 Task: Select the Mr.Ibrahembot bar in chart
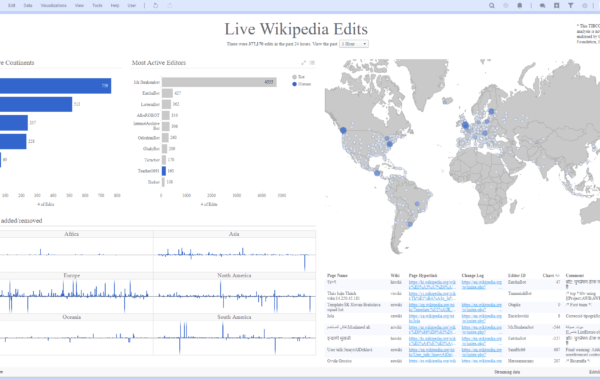click(x=219, y=82)
